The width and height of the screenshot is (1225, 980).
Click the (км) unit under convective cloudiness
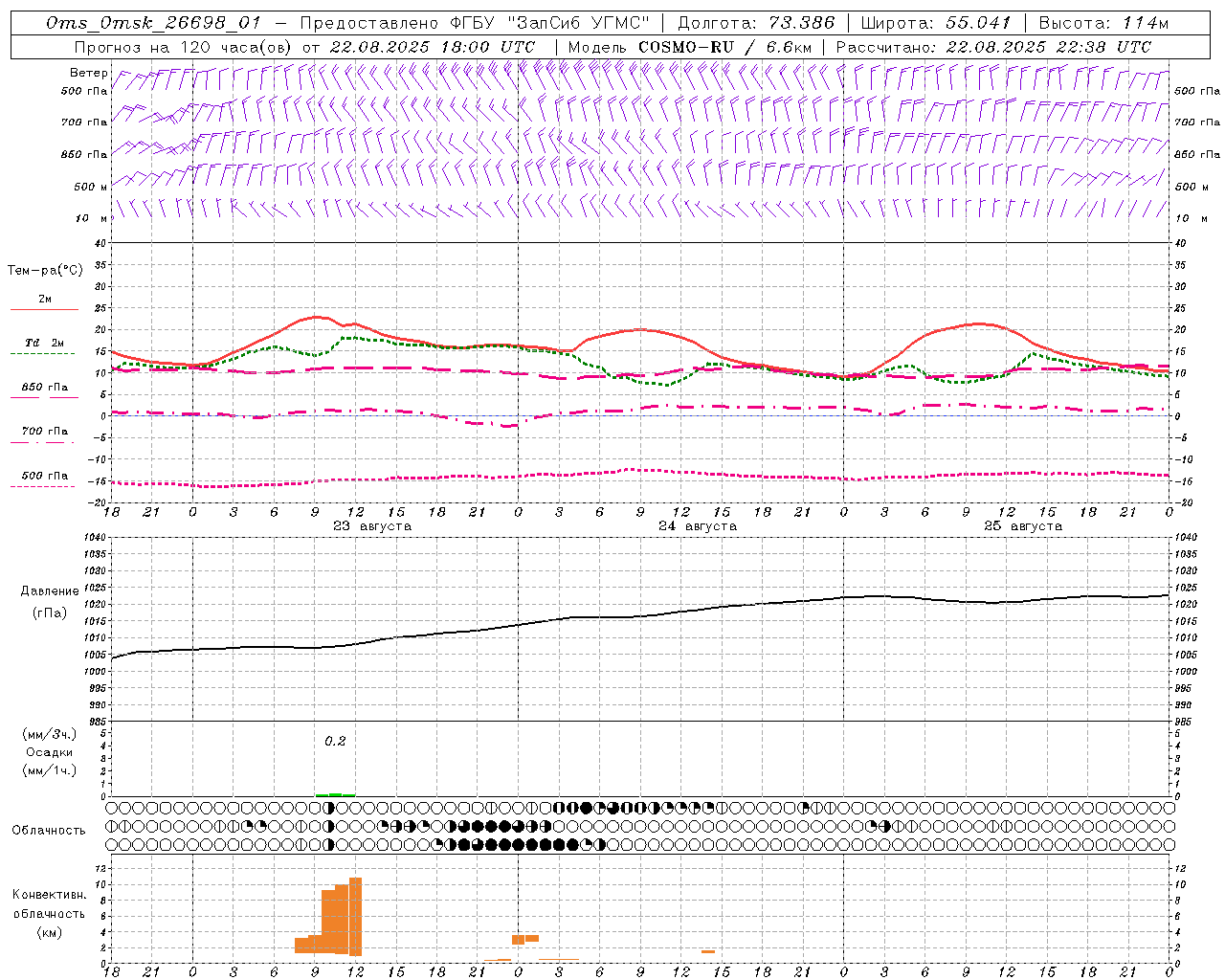pyautogui.click(x=50, y=932)
